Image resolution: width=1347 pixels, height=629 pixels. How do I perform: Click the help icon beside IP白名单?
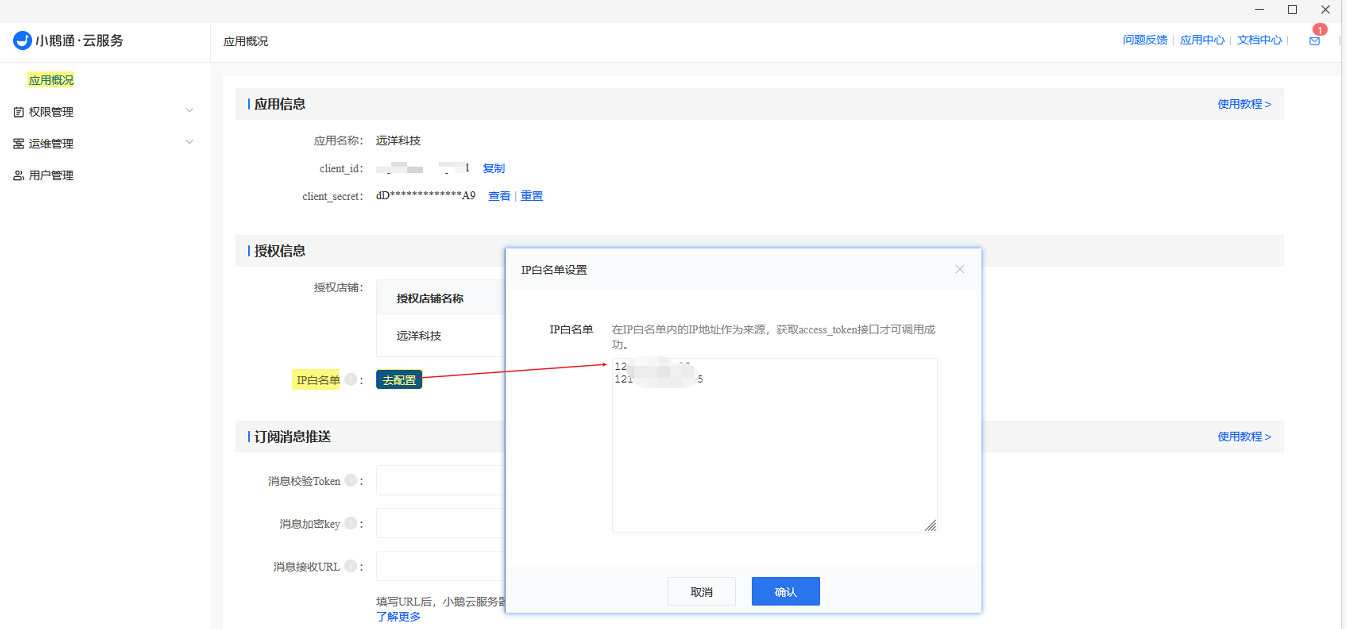350,380
